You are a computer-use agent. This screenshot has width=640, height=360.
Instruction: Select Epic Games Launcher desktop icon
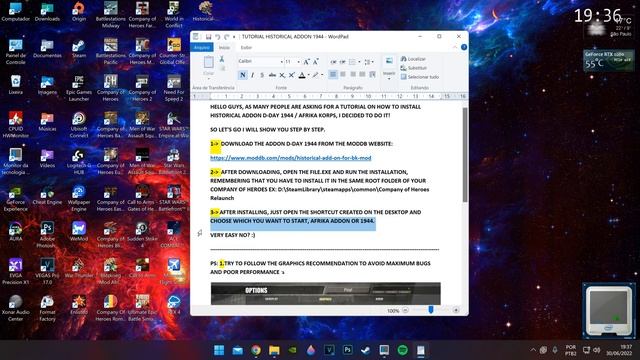79,88
